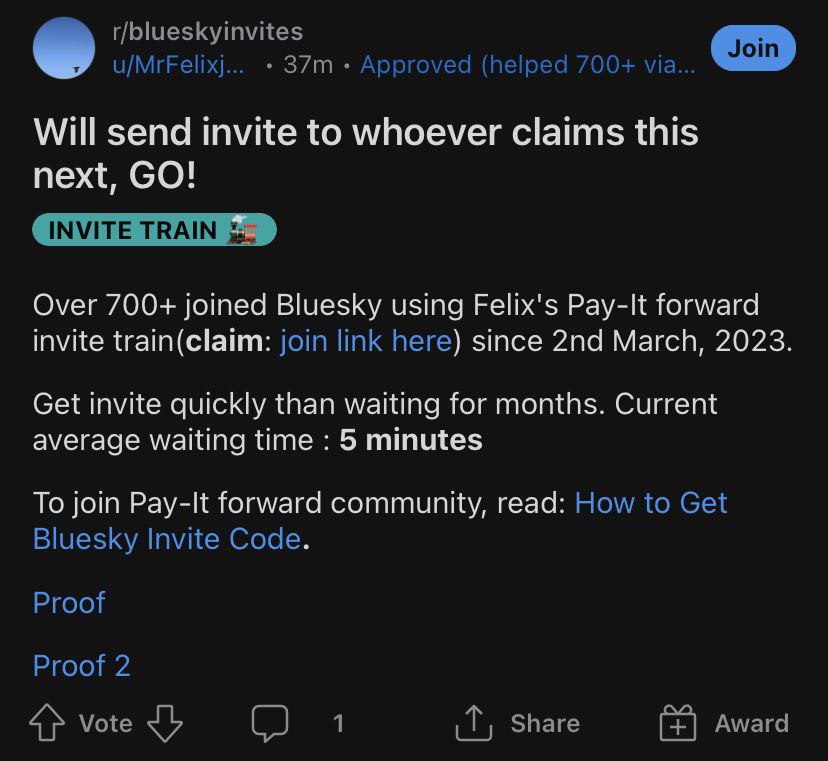Join the r/blueskyinvites community
Screen dimensions: 828x761
tap(752, 48)
